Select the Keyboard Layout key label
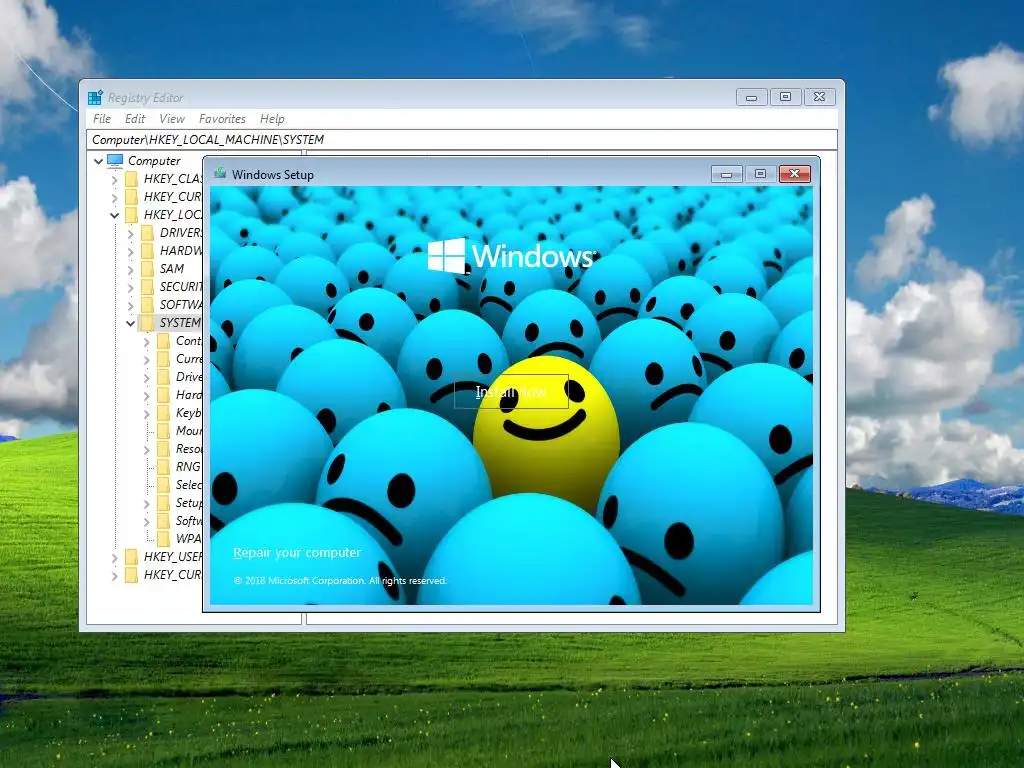 coord(189,413)
